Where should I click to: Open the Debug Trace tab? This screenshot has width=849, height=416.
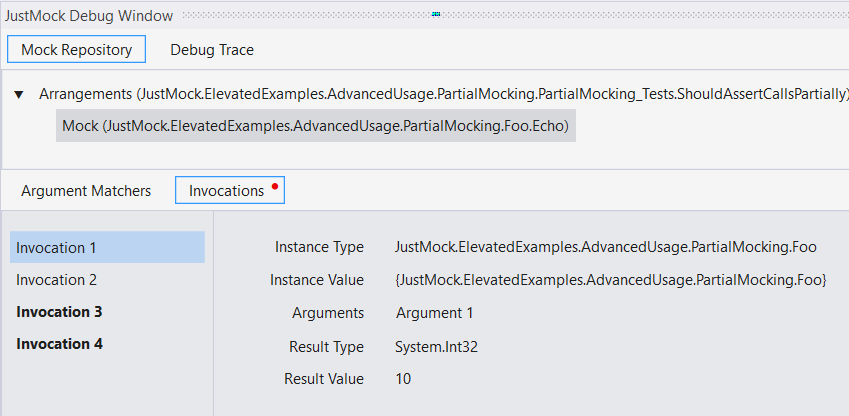pyautogui.click(x=212, y=50)
